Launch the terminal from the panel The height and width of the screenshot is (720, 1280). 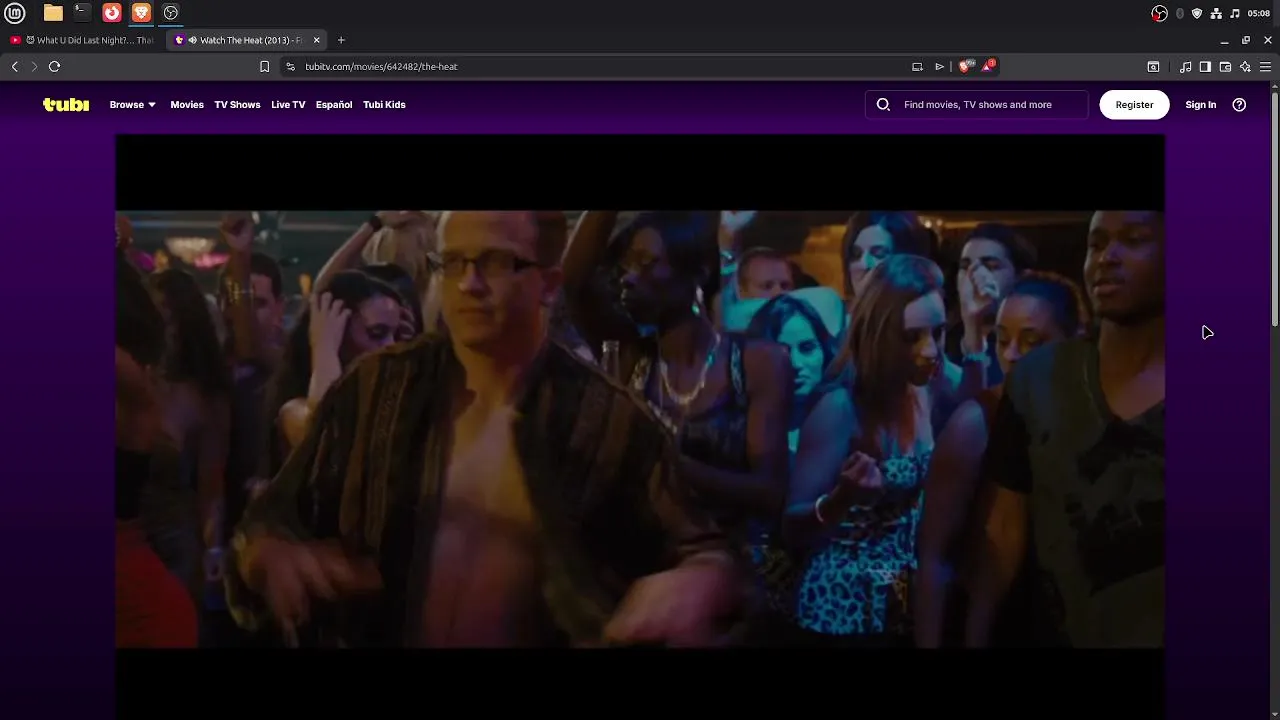coord(82,13)
